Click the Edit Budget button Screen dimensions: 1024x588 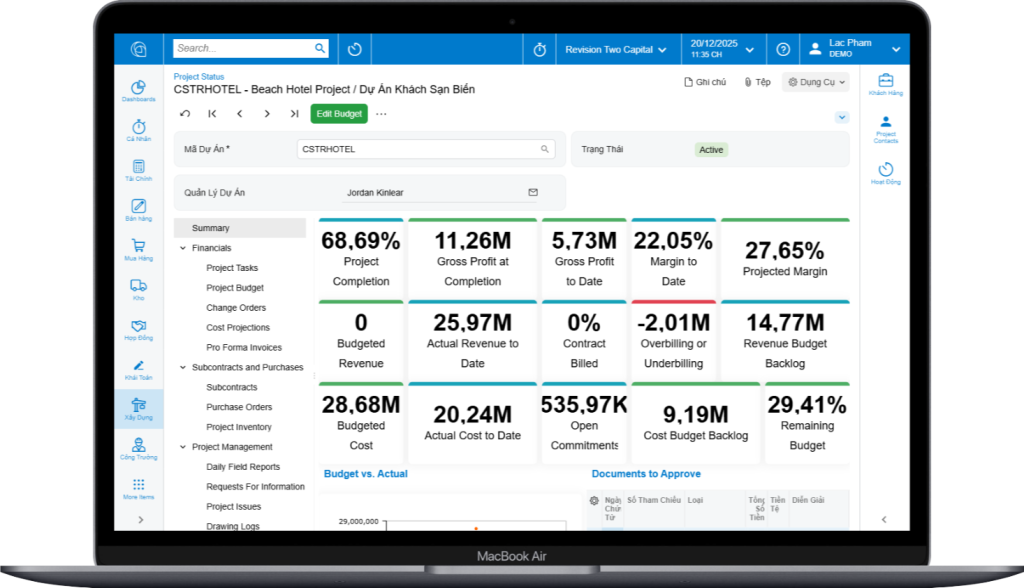click(339, 114)
